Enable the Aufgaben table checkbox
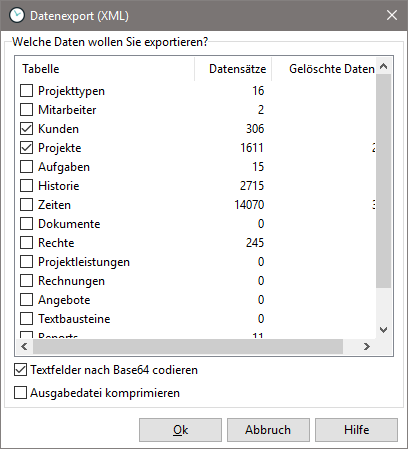Screen dimensions: 408x449 point(26,167)
